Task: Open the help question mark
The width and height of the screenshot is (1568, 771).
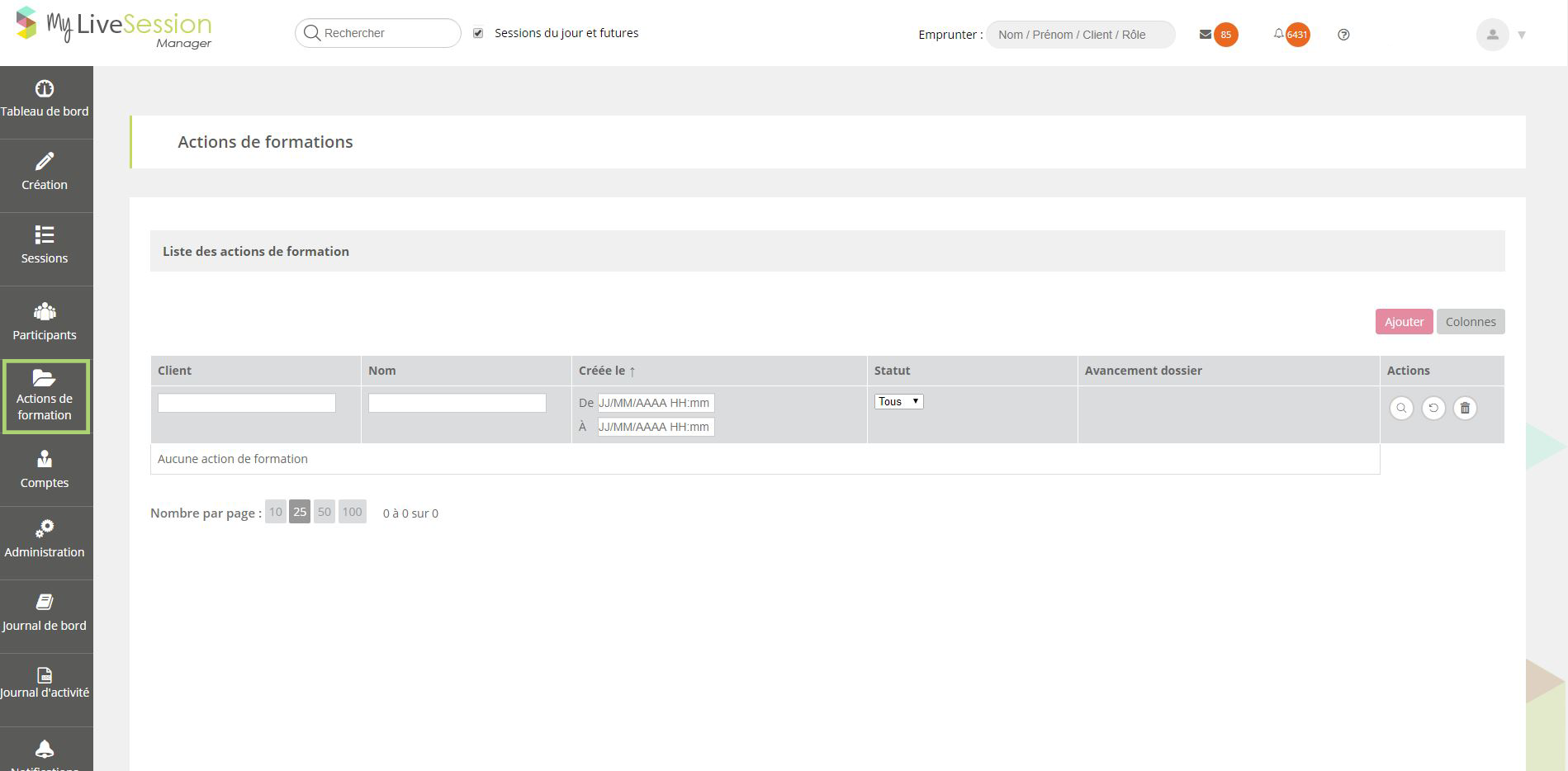Action: [x=1343, y=35]
